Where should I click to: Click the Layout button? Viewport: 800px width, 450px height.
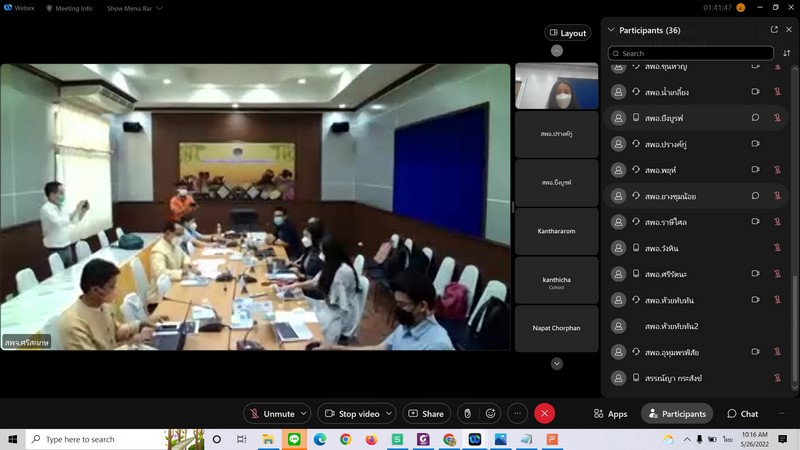pyautogui.click(x=567, y=33)
